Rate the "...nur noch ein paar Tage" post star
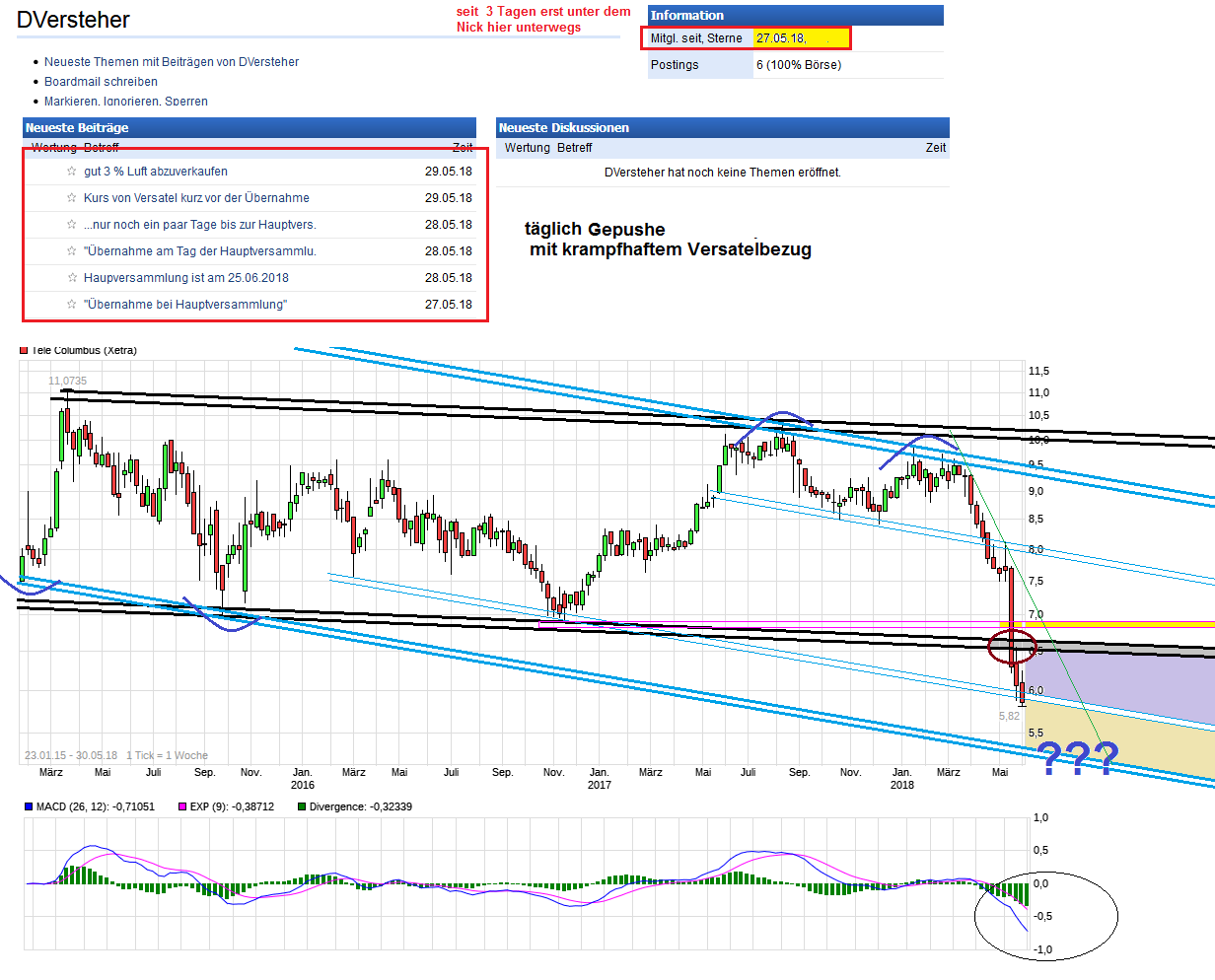This screenshot has width=1215, height=980. 71,225
